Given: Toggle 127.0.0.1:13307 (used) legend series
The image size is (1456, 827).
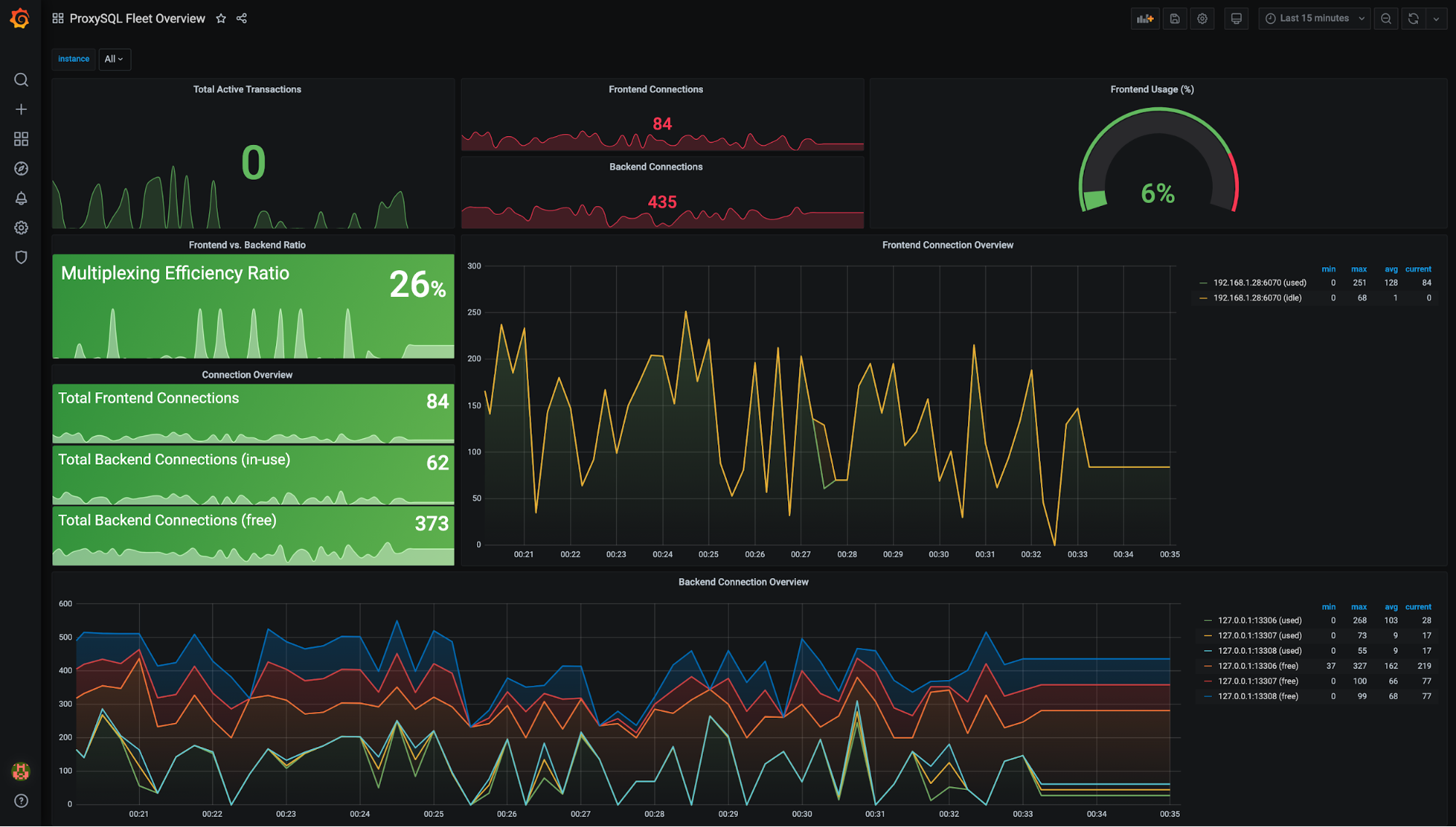Looking at the screenshot, I should [x=1259, y=636].
